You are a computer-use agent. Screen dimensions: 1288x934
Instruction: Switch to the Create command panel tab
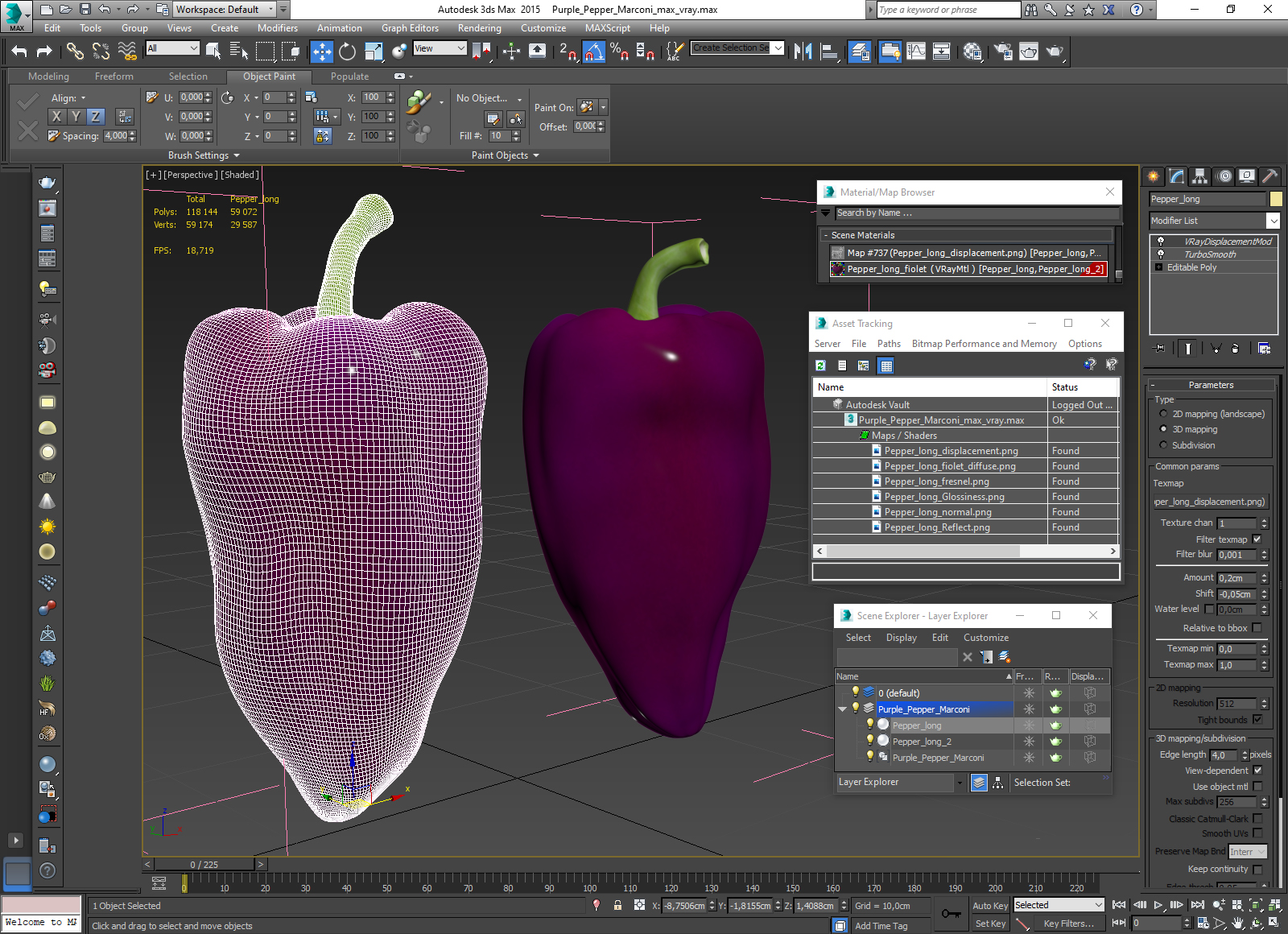tap(1154, 176)
